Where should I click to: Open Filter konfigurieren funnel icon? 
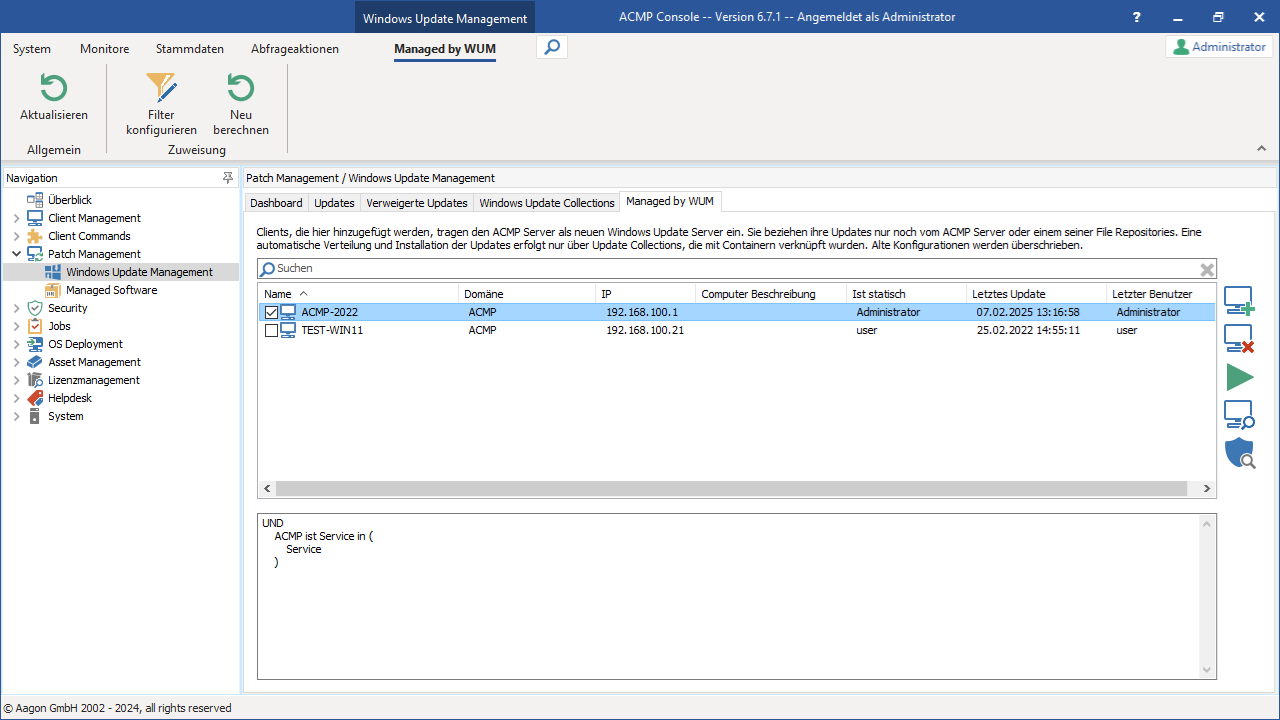click(161, 89)
